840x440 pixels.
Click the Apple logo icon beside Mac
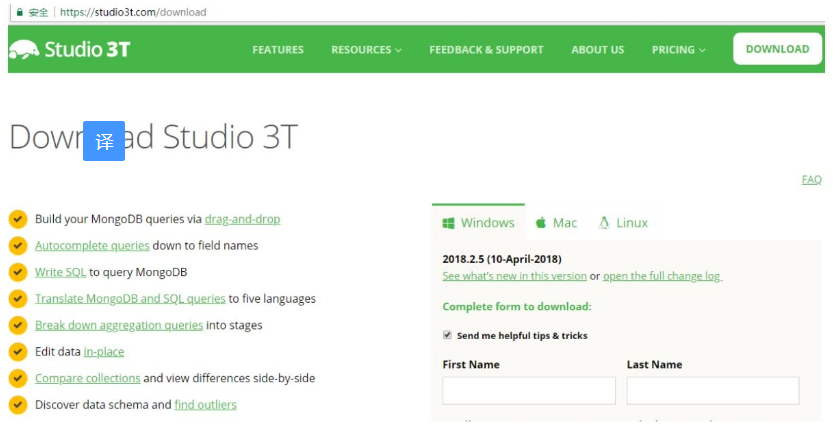(x=541, y=222)
